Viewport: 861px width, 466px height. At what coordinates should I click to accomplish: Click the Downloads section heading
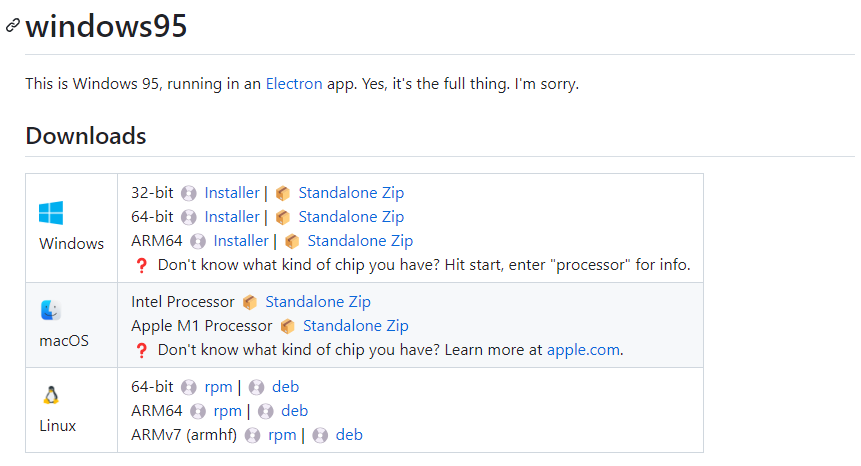tap(86, 136)
